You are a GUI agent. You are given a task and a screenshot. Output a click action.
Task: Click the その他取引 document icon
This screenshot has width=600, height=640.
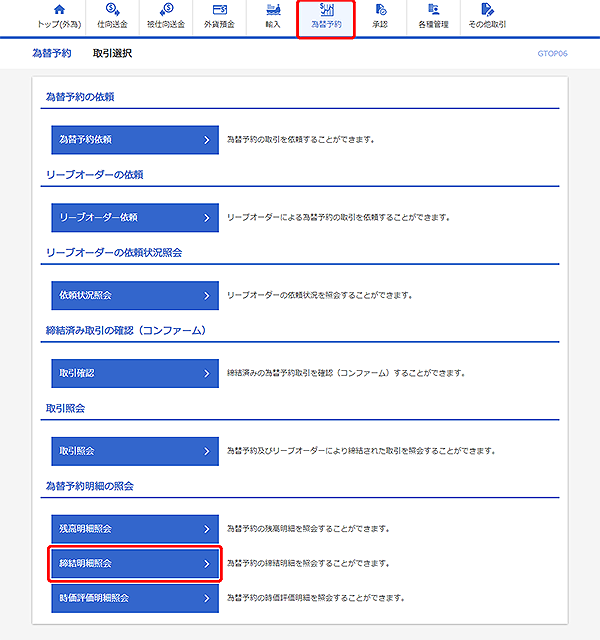[x=487, y=9]
